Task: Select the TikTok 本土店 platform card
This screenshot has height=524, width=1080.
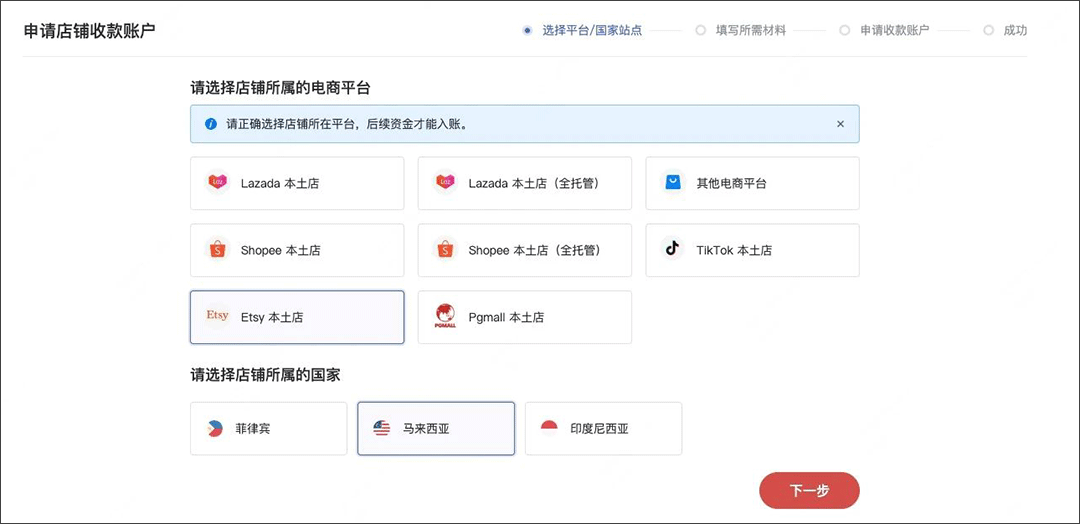Action: pos(752,250)
